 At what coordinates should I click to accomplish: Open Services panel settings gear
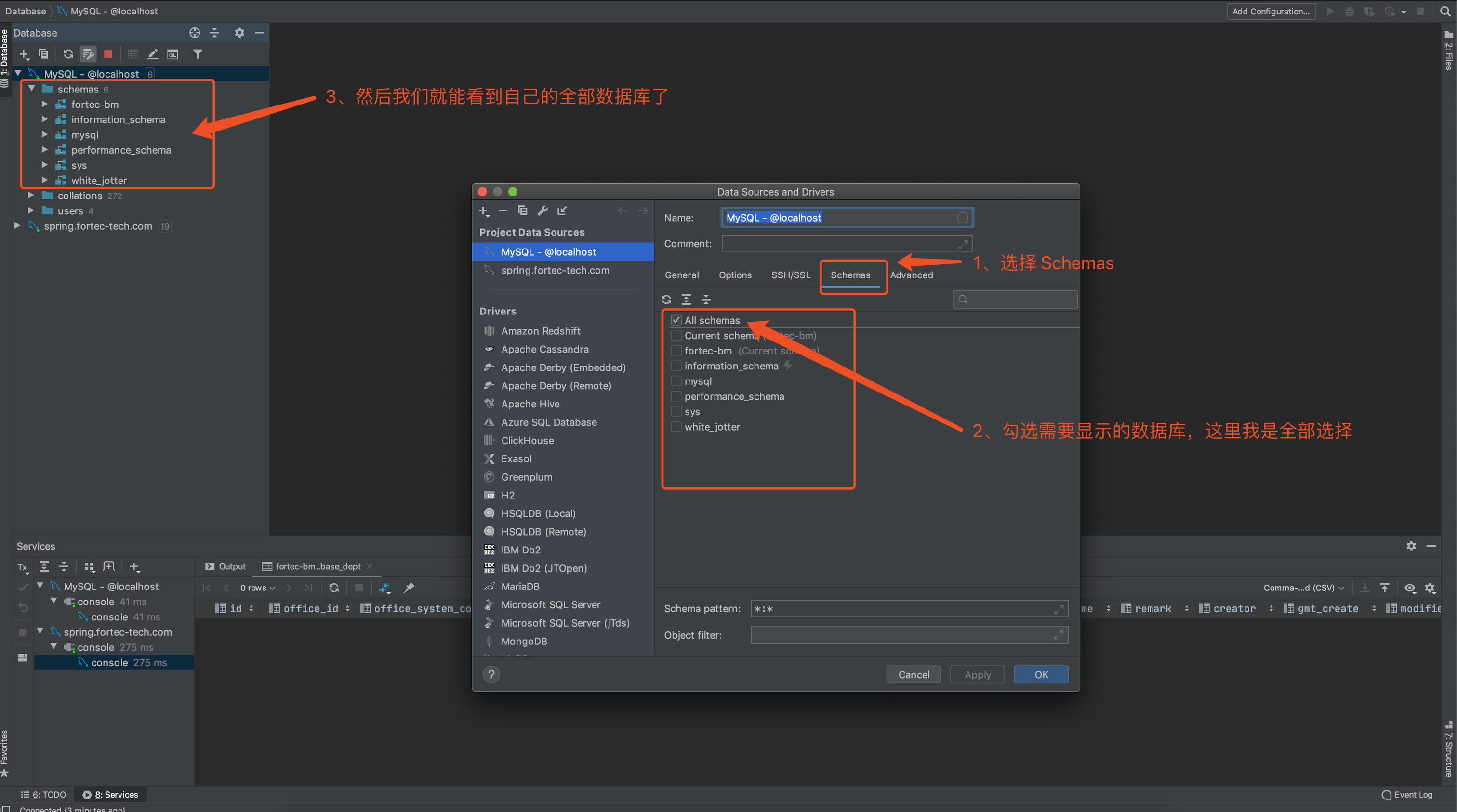tap(1411, 546)
